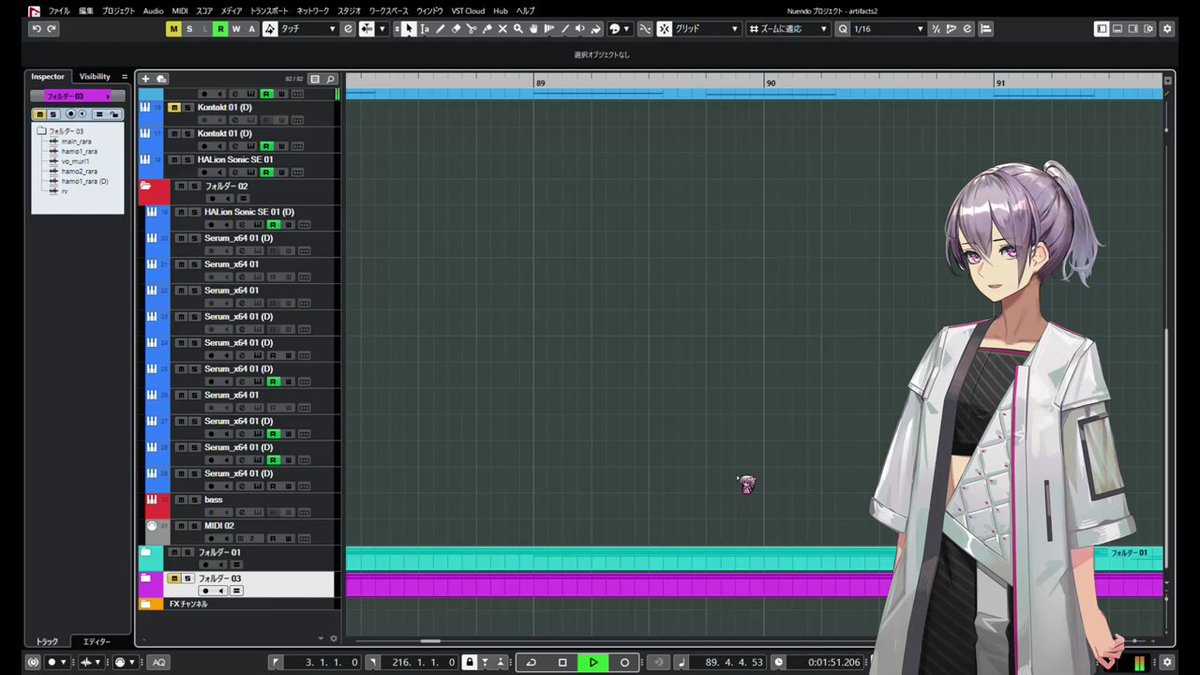
Task: Open the ファイル menu
Action: pyautogui.click(x=60, y=10)
